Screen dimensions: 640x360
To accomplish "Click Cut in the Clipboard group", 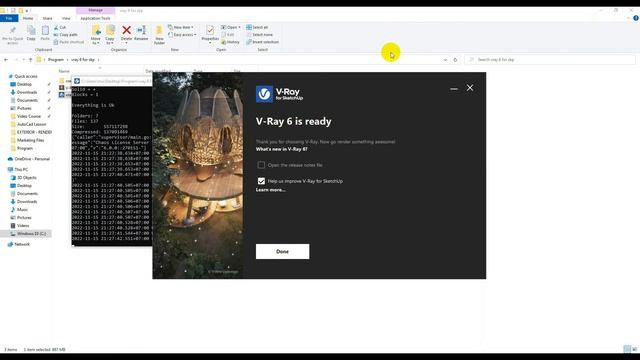I will click(x=60, y=27).
